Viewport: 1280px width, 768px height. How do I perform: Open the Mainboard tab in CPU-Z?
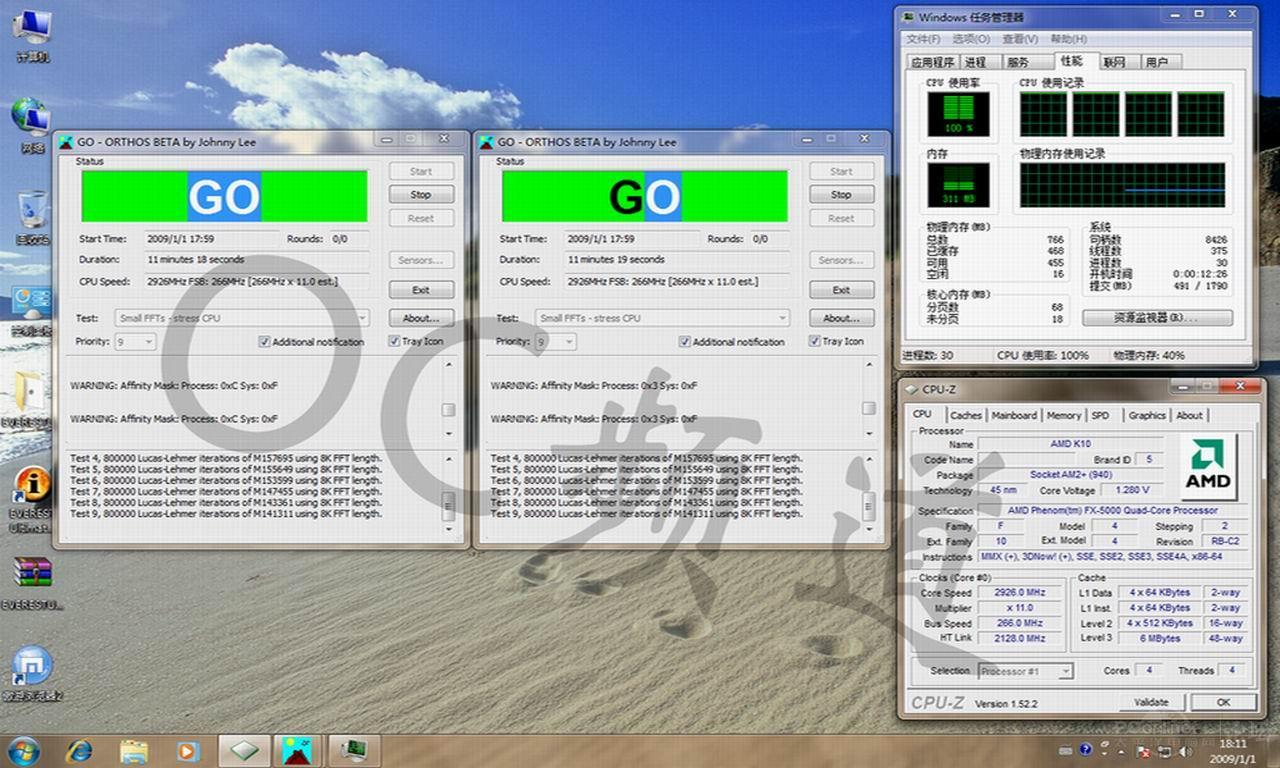point(1014,415)
